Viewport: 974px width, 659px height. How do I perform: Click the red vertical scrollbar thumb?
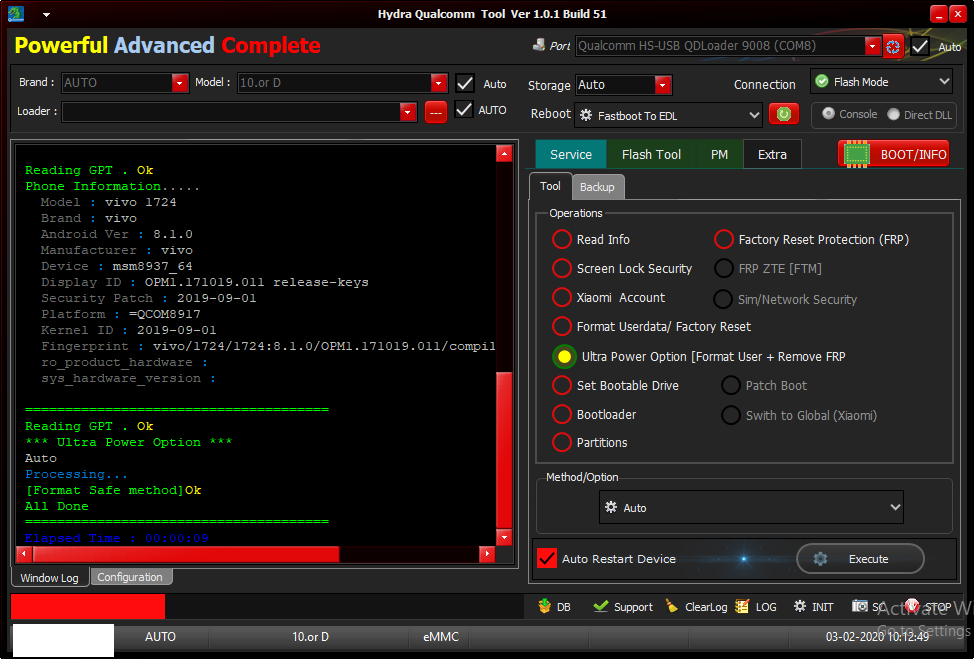pos(504,450)
